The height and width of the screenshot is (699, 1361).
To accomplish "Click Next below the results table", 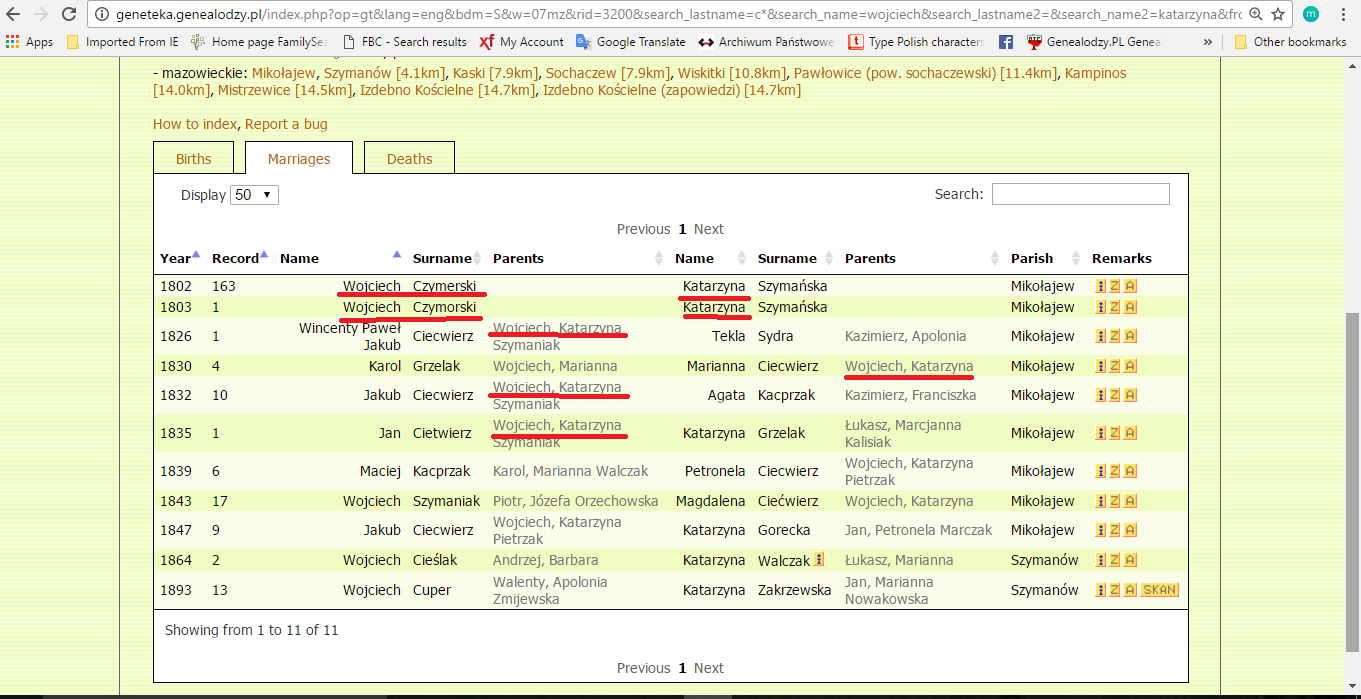I will [x=708, y=668].
